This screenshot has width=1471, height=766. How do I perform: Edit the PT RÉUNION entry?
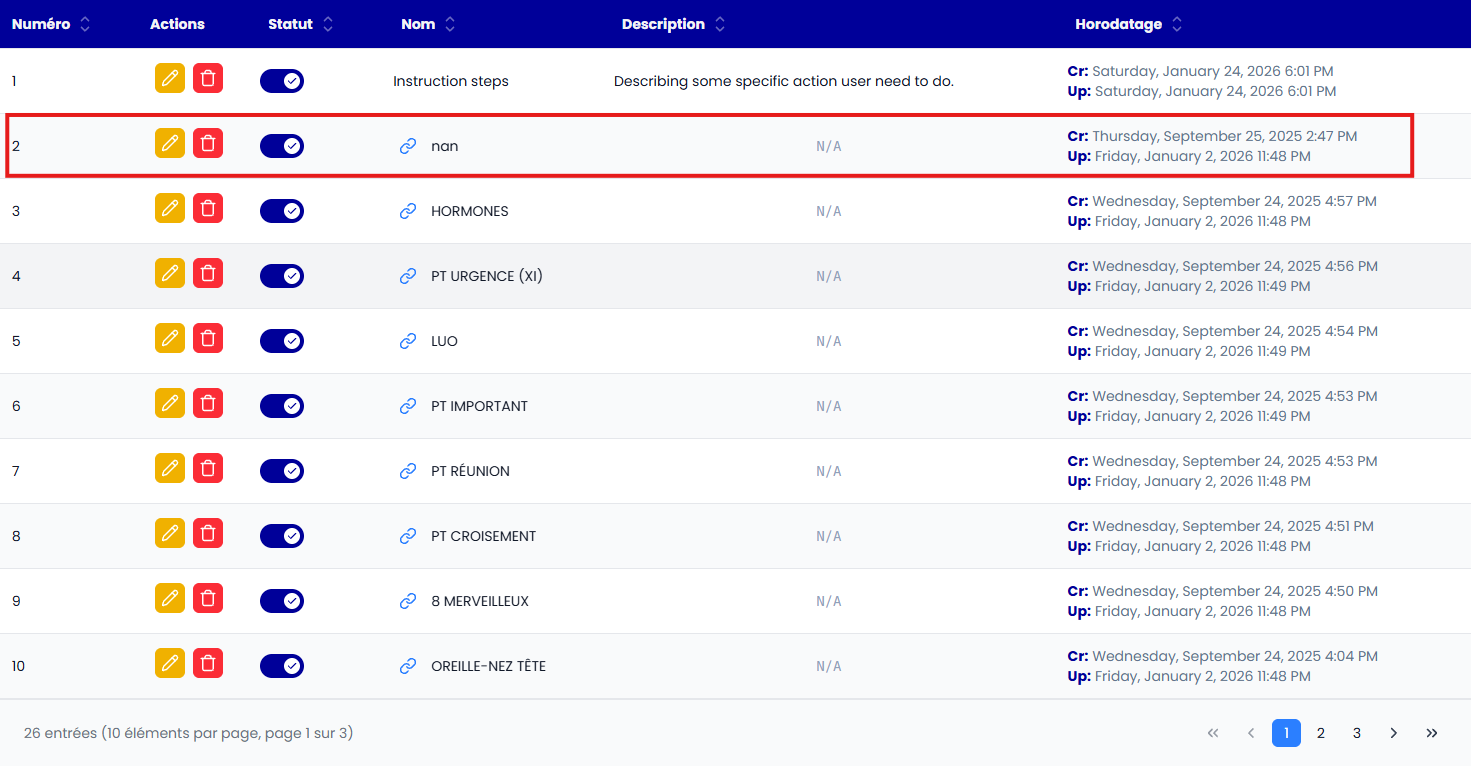169,467
